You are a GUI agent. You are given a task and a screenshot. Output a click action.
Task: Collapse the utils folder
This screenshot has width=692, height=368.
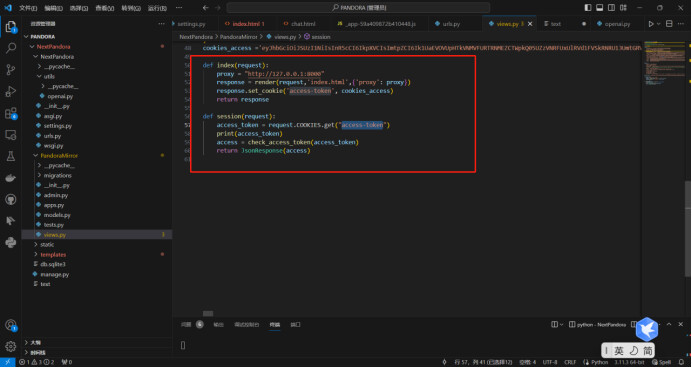pos(39,76)
